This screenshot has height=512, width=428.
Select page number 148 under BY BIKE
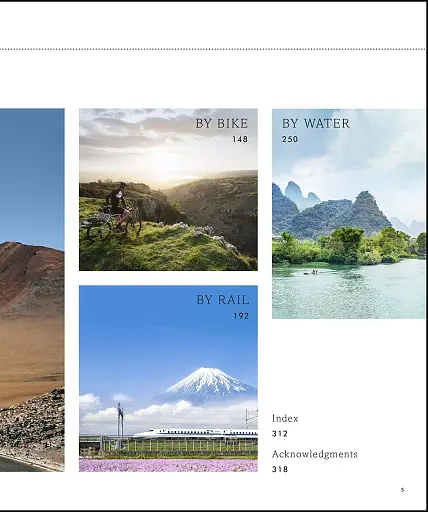coord(240,139)
